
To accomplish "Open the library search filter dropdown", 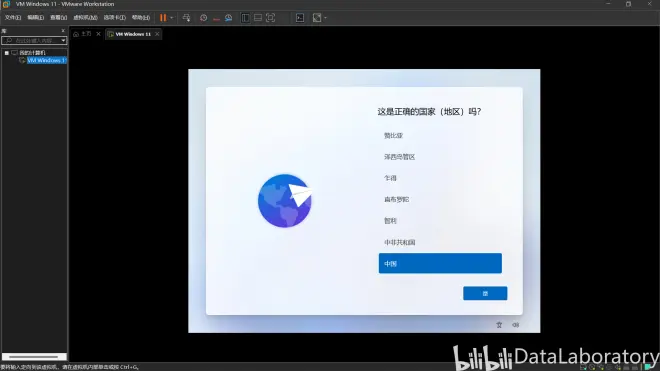I will click(x=64, y=40).
